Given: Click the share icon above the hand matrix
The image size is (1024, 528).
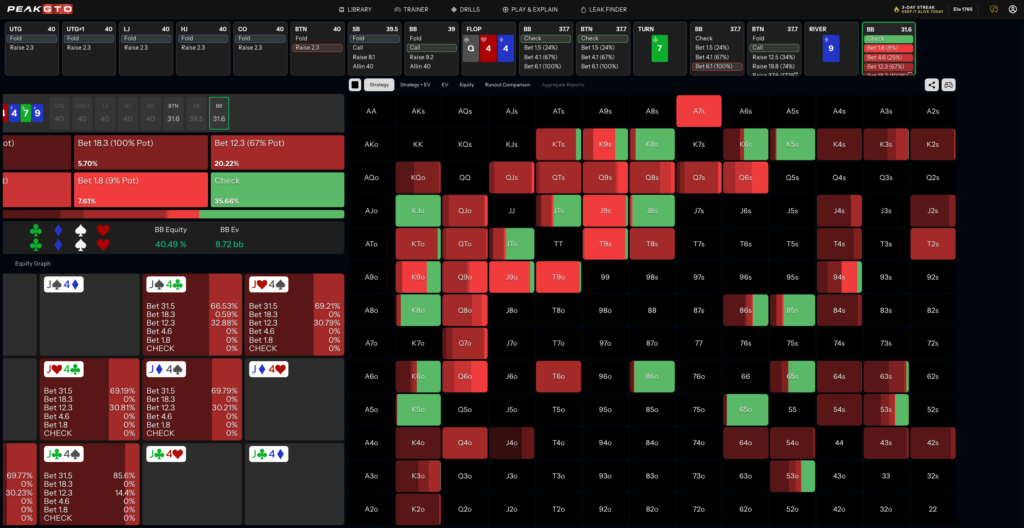Looking at the screenshot, I should point(931,84).
